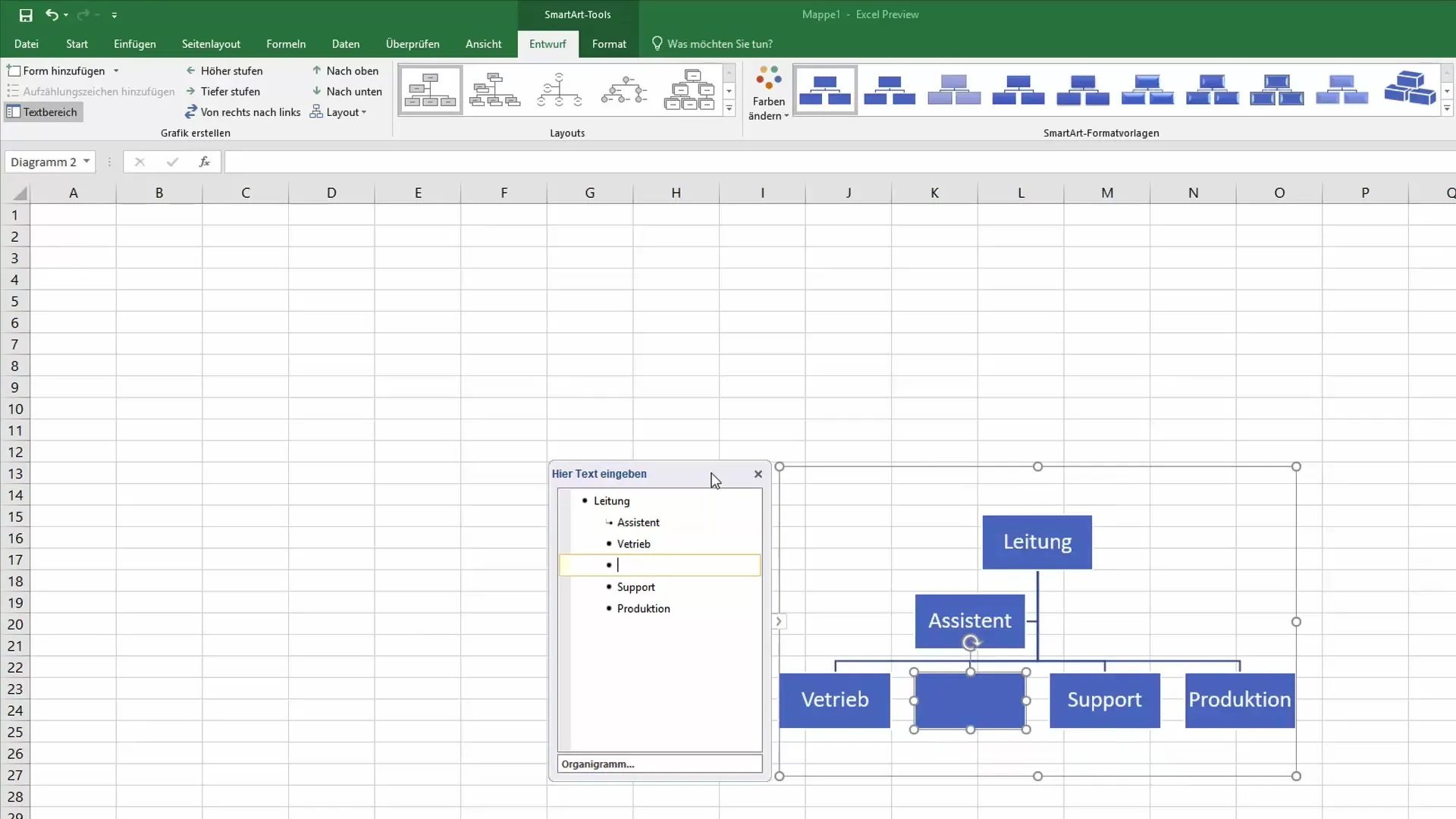This screenshot has height=819, width=1456.
Task: Toggle Von rechts nach links
Action: tap(243, 112)
